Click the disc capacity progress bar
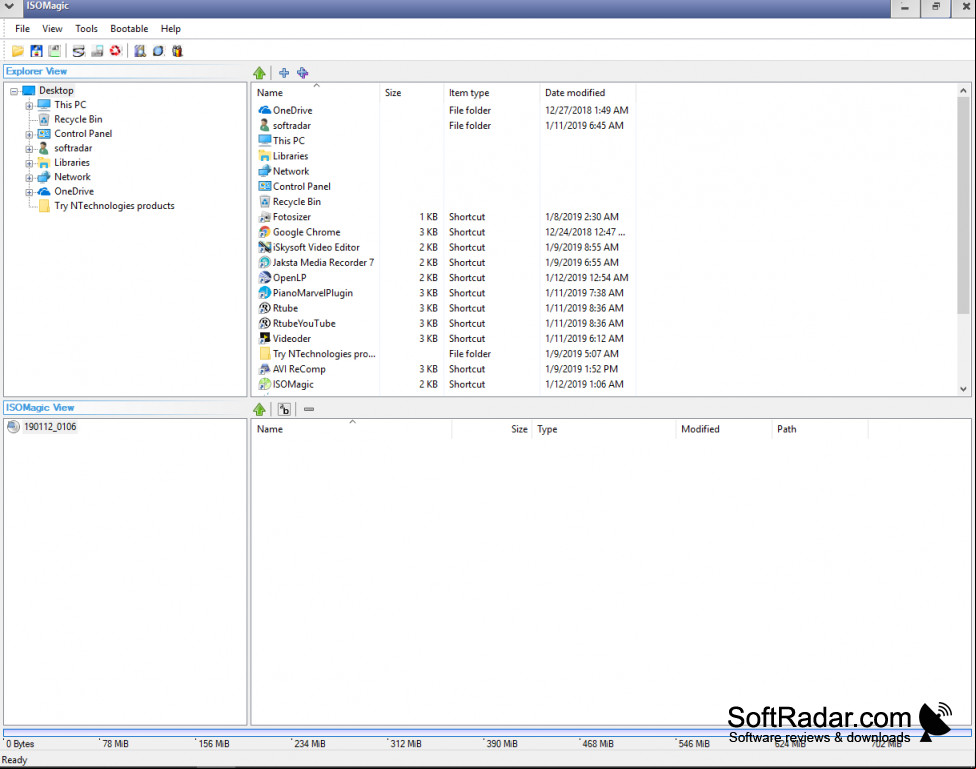The width and height of the screenshot is (976, 769). click(487, 733)
